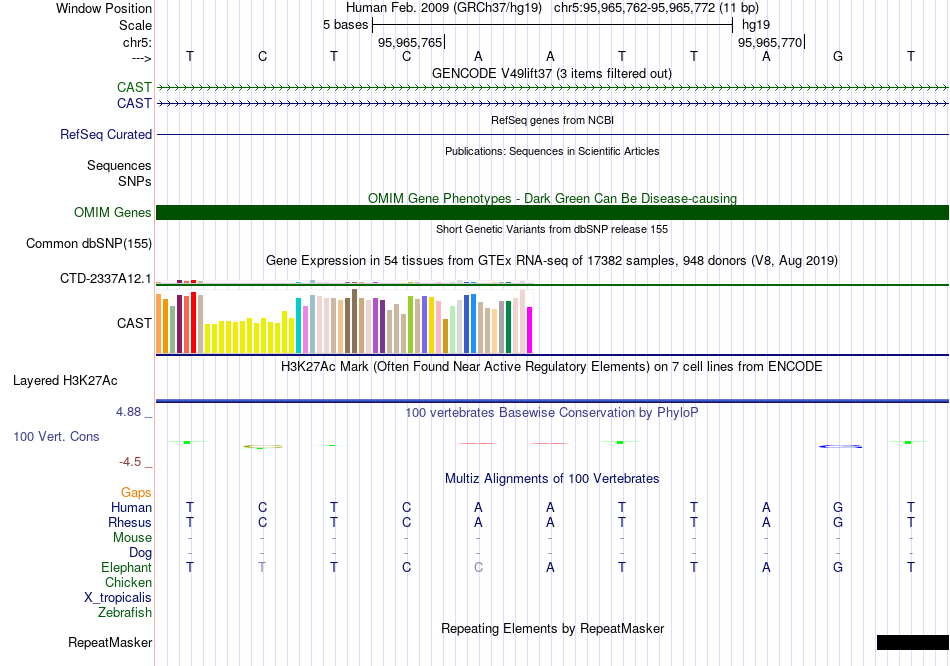
Task: Open the GENCODE V49lift37 track title
Action: (551, 73)
